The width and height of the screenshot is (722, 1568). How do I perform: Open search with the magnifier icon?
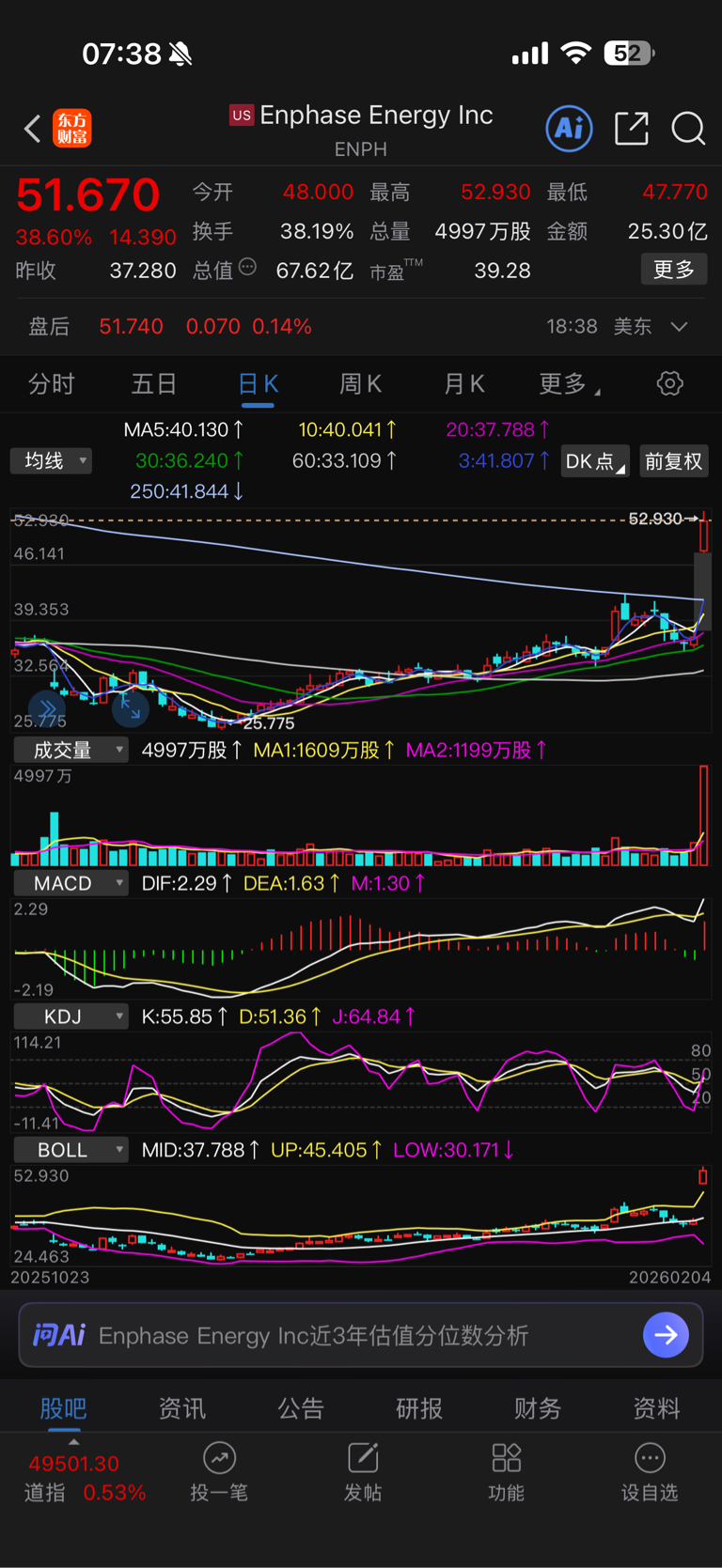click(688, 128)
